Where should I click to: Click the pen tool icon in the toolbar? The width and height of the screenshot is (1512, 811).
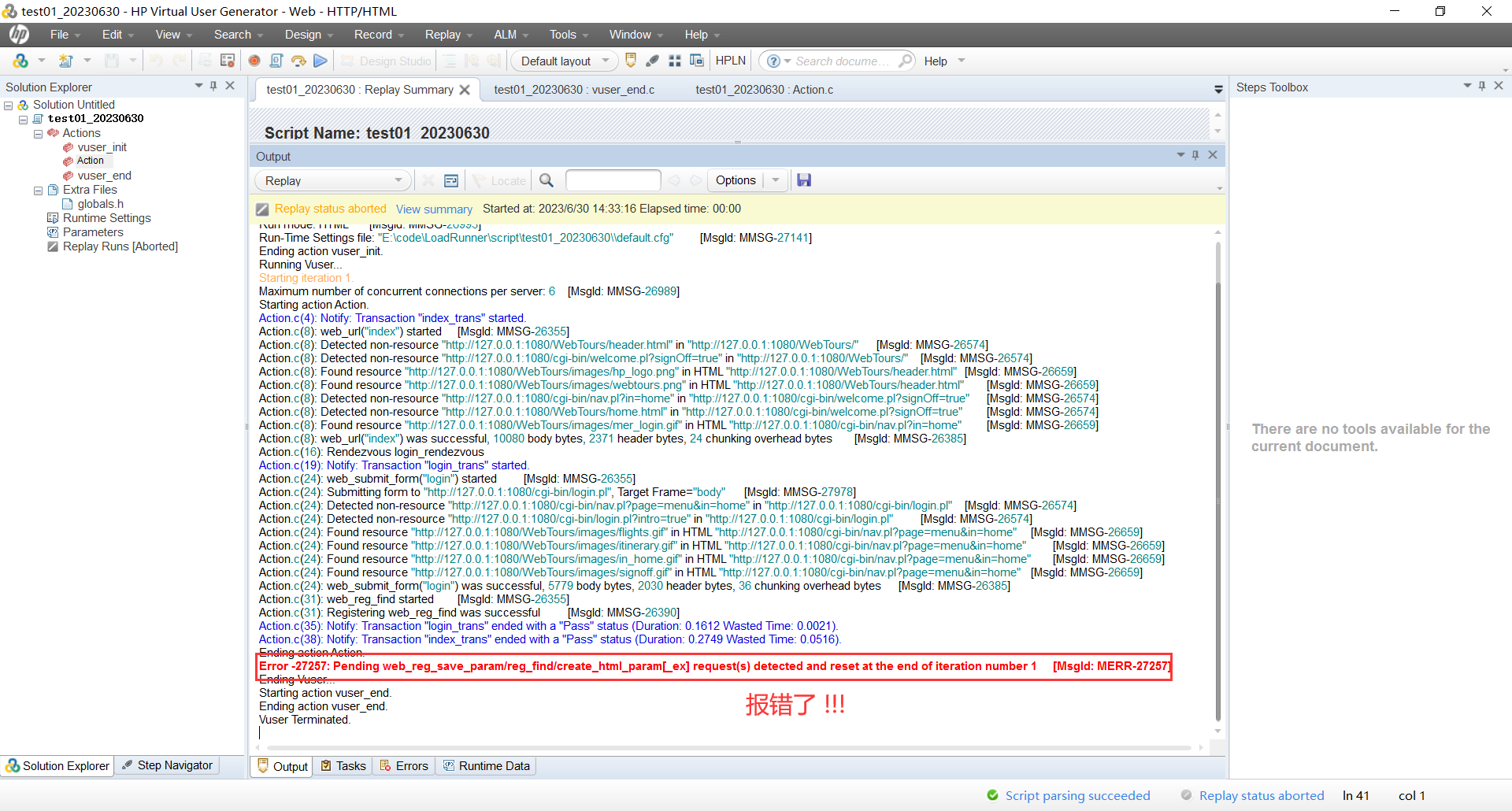pos(652,61)
